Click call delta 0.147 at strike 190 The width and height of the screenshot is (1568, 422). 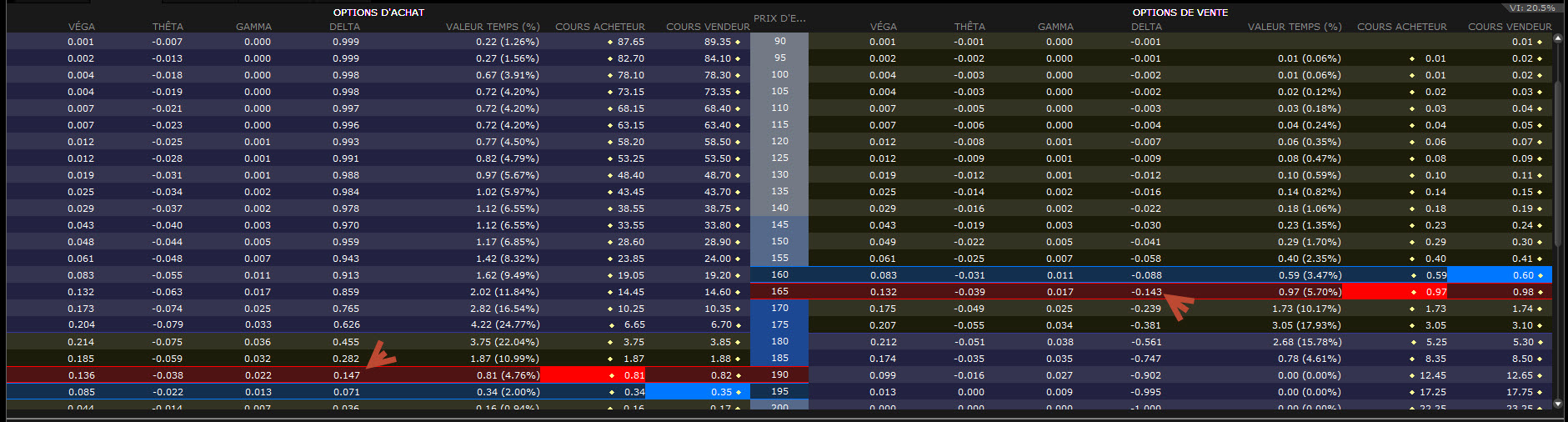point(347,375)
